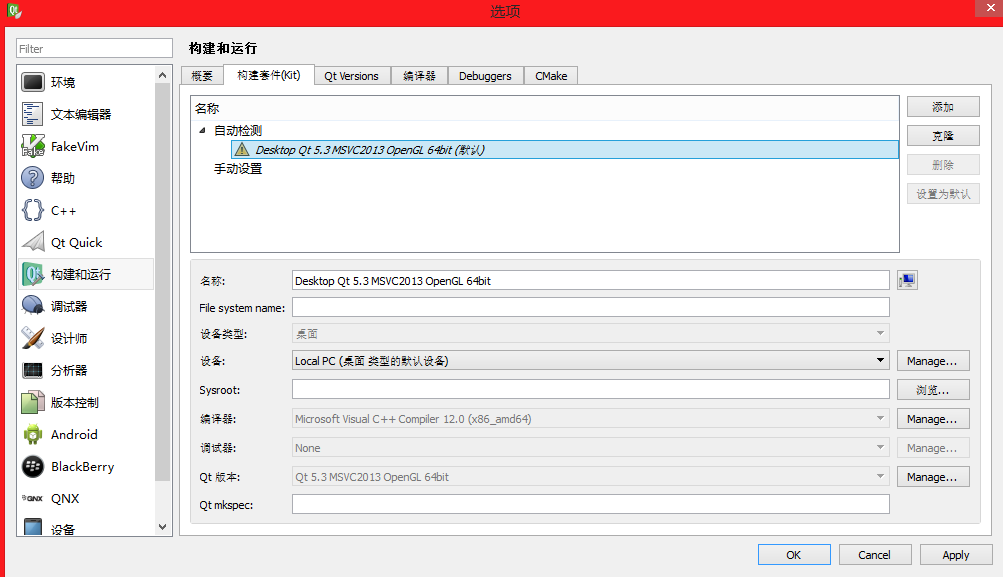This screenshot has width=1003, height=577.
Task: Focus the Filter search field
Action: 94,49
